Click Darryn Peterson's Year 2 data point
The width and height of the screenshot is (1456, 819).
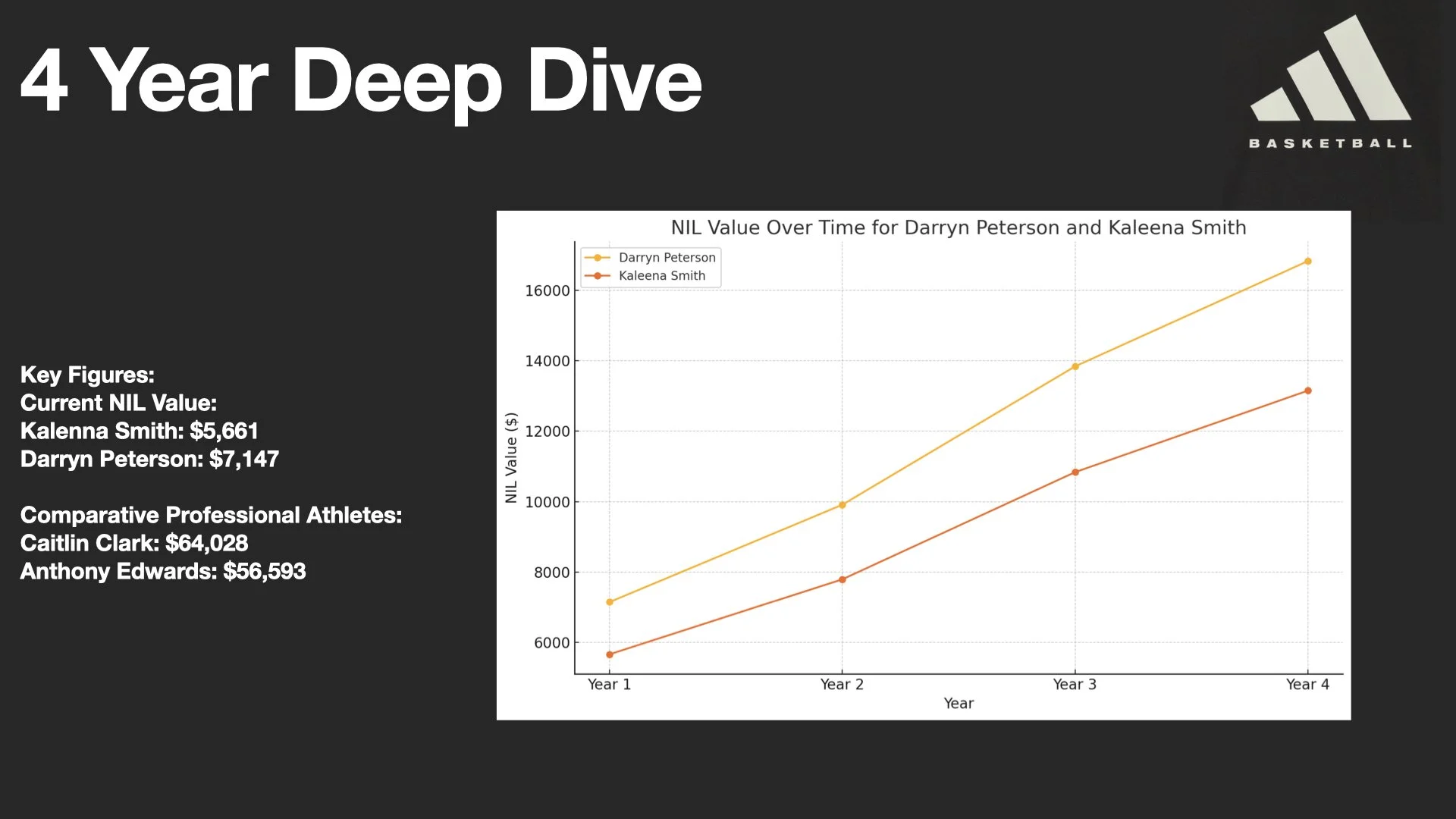pyautogui.click(x=842, y=505)
